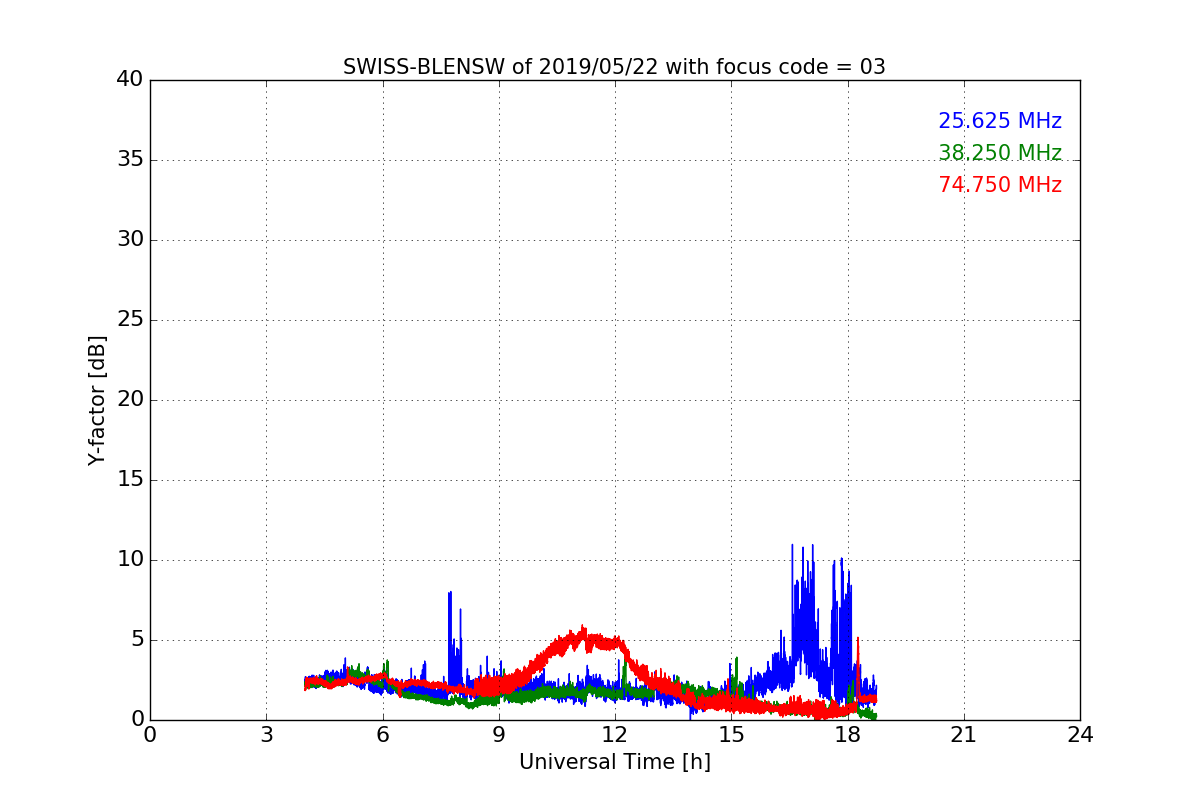Click the y-axis tick label 25
This screenshot has width=1200, height=800.
click(129, 320)
